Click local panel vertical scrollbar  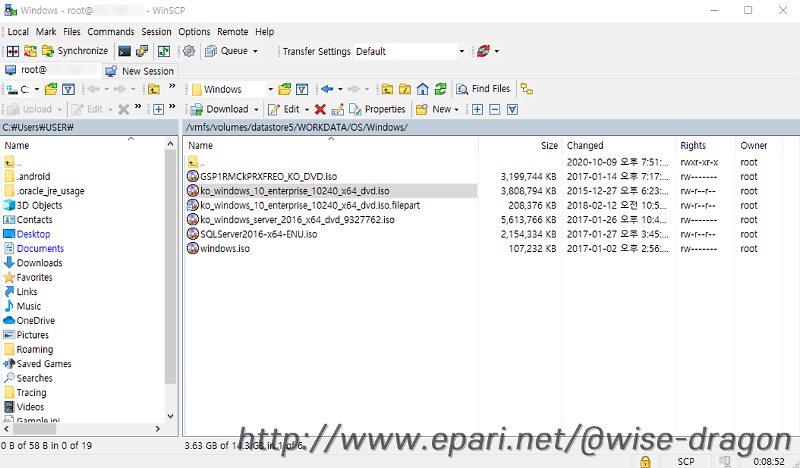pos(170,265)
